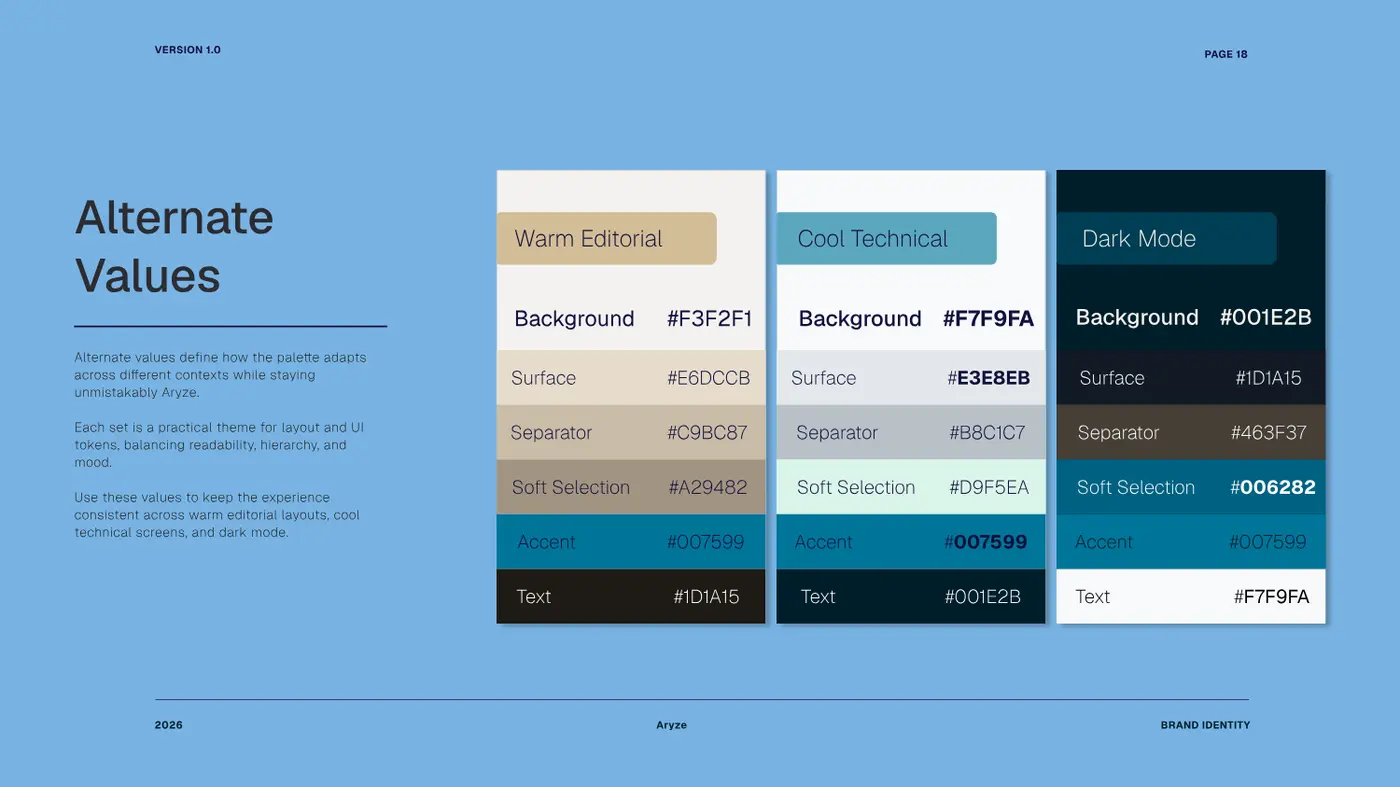1400x787 pixels.
Task: Select Cool Technical Accent swatch row
Action: [x=911, y=542]
